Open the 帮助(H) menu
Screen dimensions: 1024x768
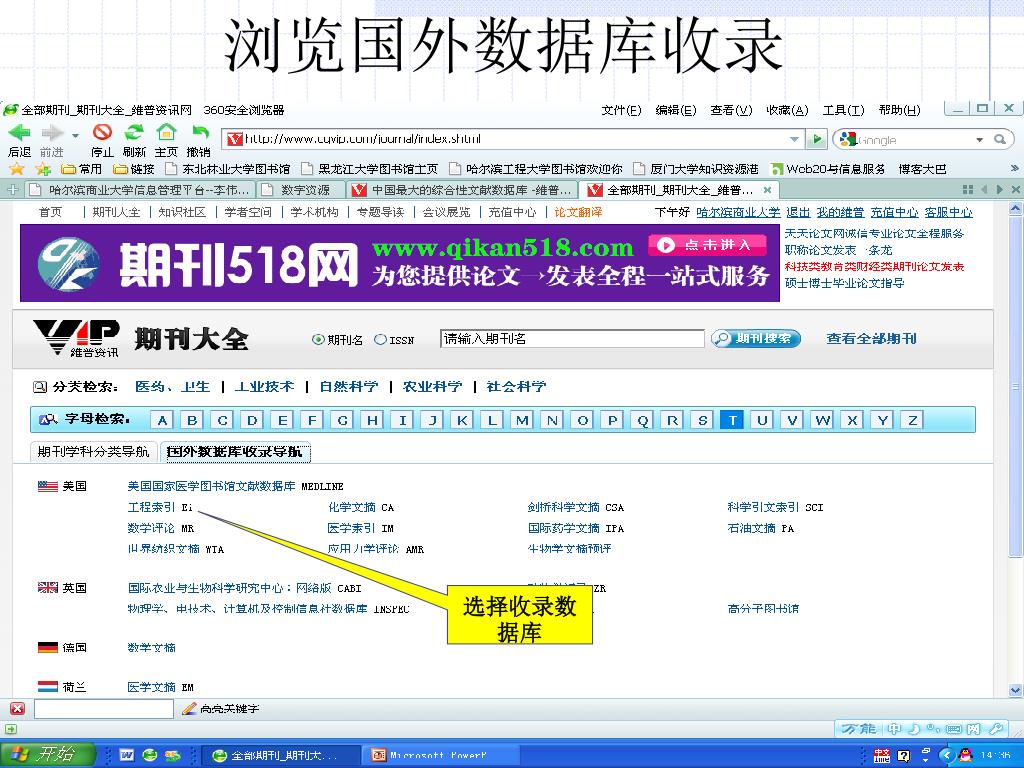[899, 110]
